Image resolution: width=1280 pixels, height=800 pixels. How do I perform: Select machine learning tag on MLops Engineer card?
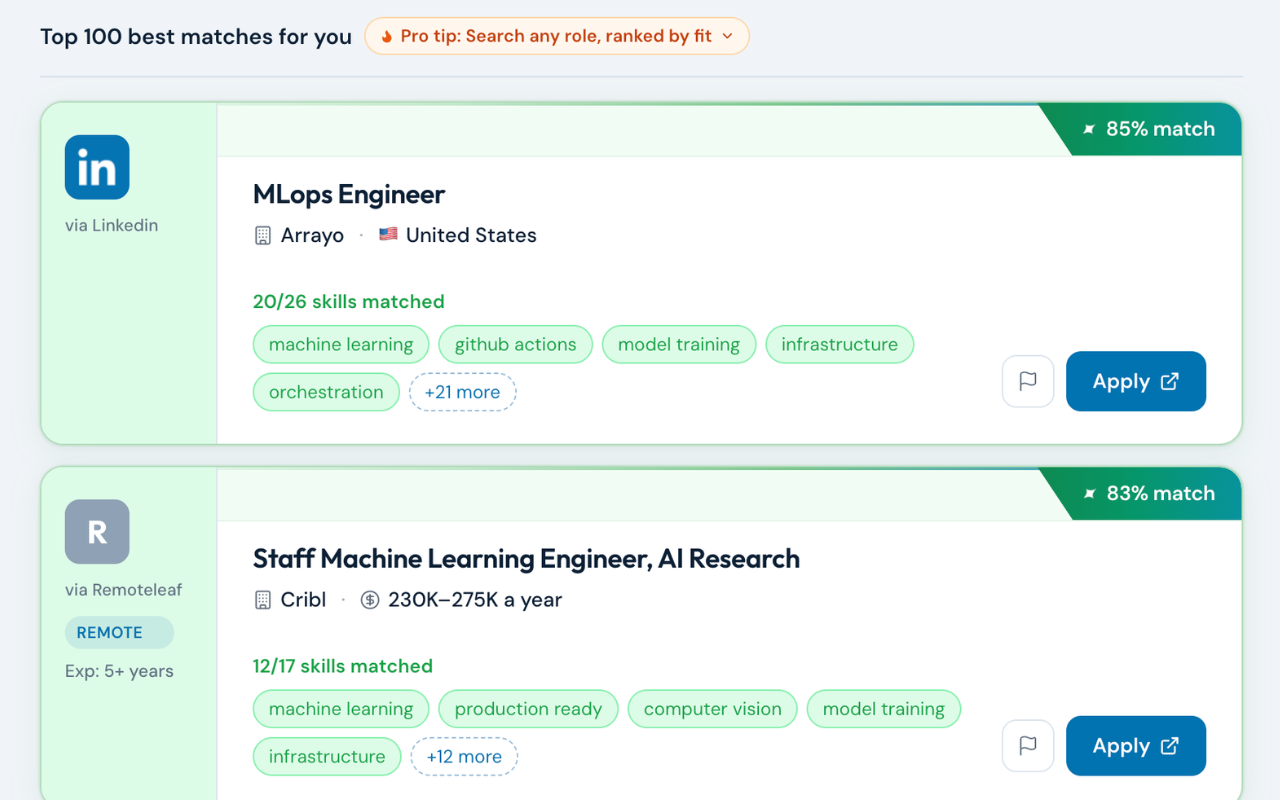coord(341,344)
